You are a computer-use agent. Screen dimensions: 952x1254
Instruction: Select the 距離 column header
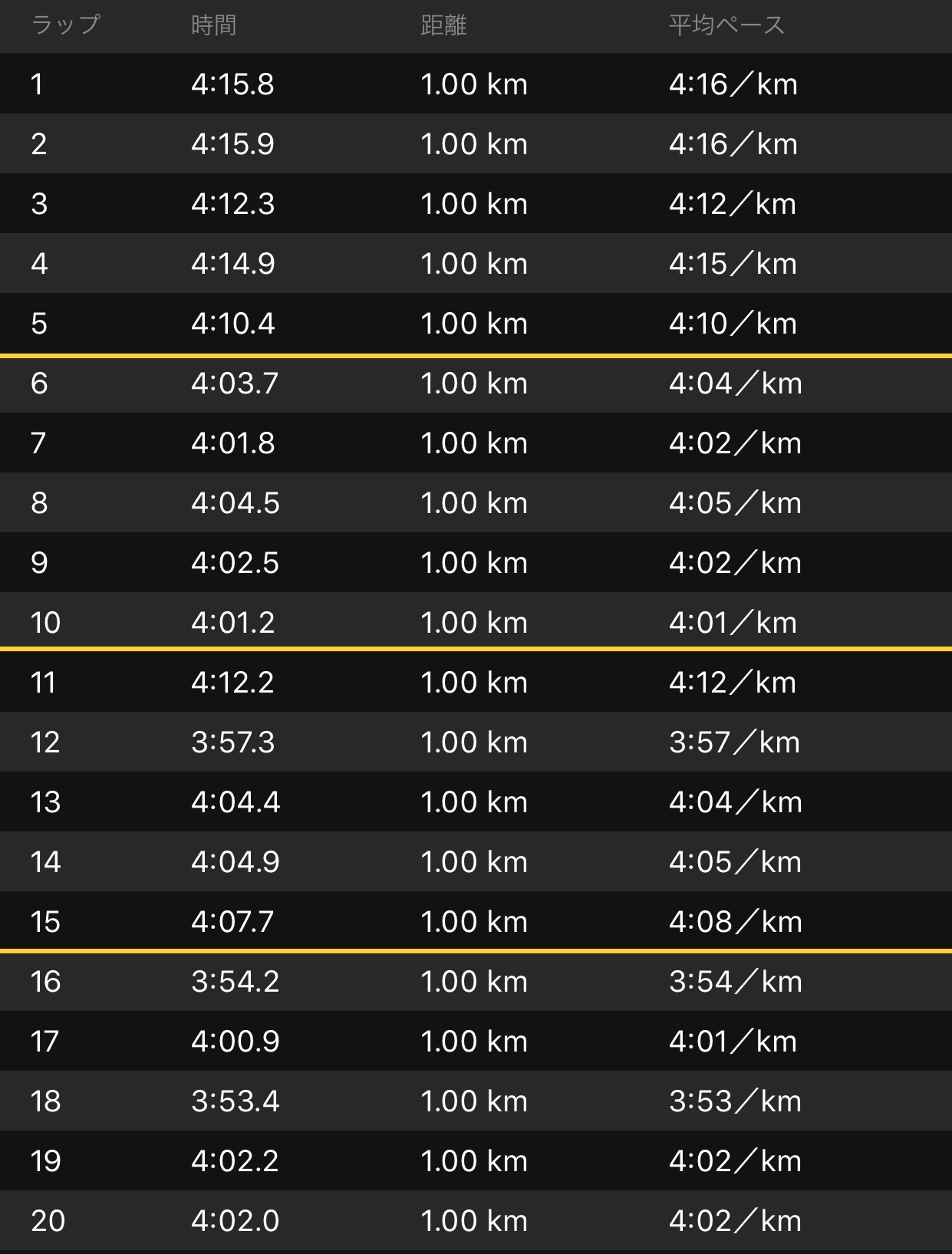tap(443, 25)
